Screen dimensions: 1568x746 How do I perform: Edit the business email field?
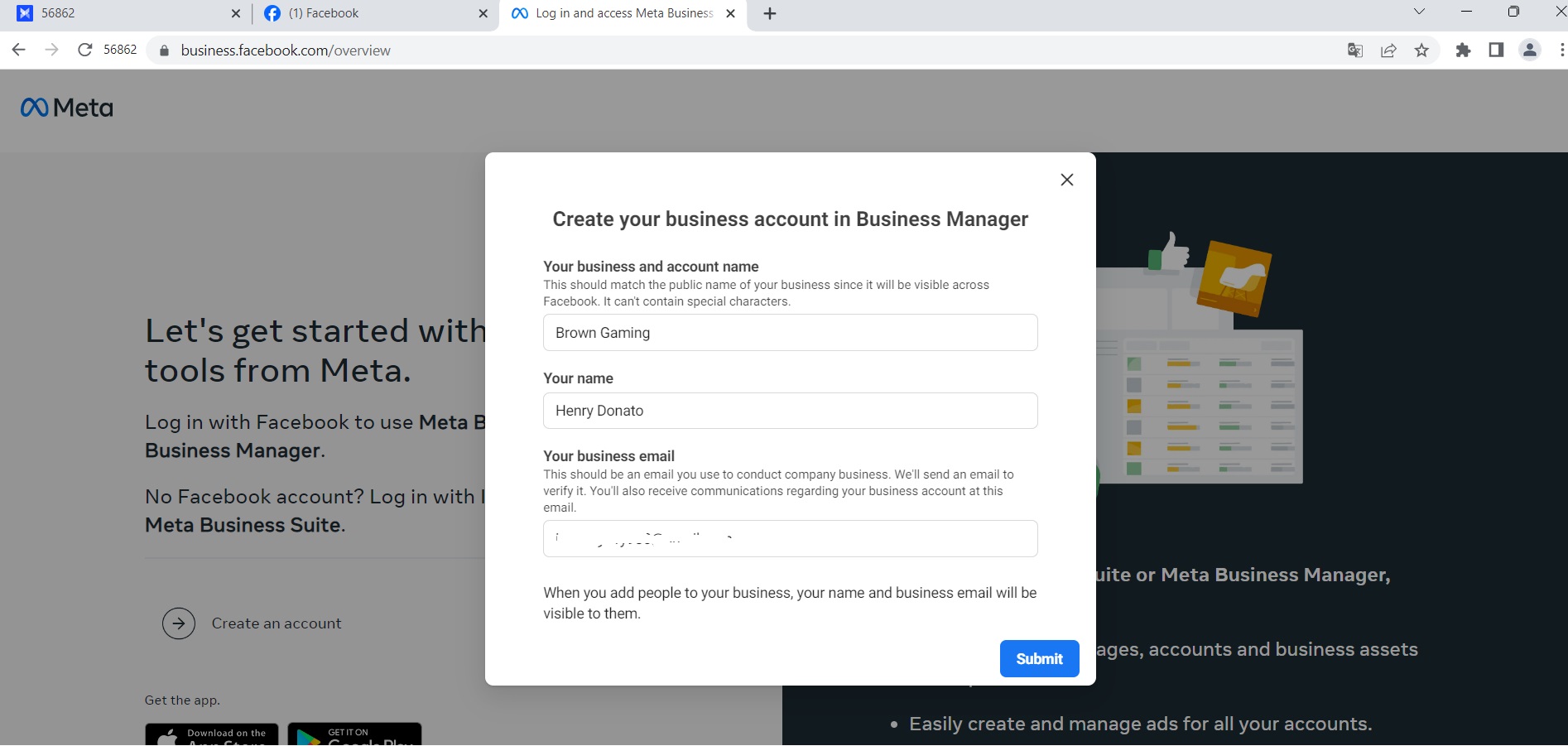(x=790, y=538)
